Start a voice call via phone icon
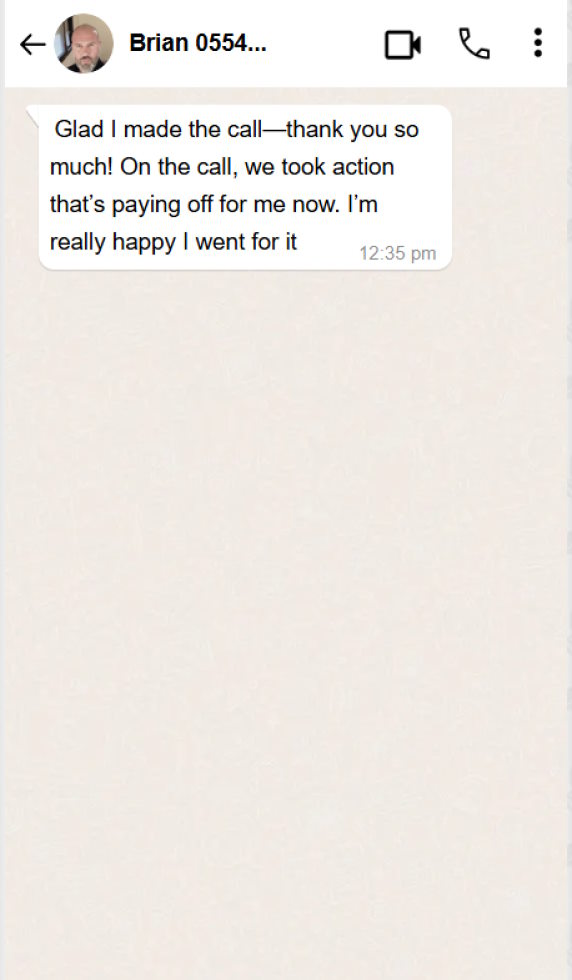The image size is (572, 980). click(474, 44)
